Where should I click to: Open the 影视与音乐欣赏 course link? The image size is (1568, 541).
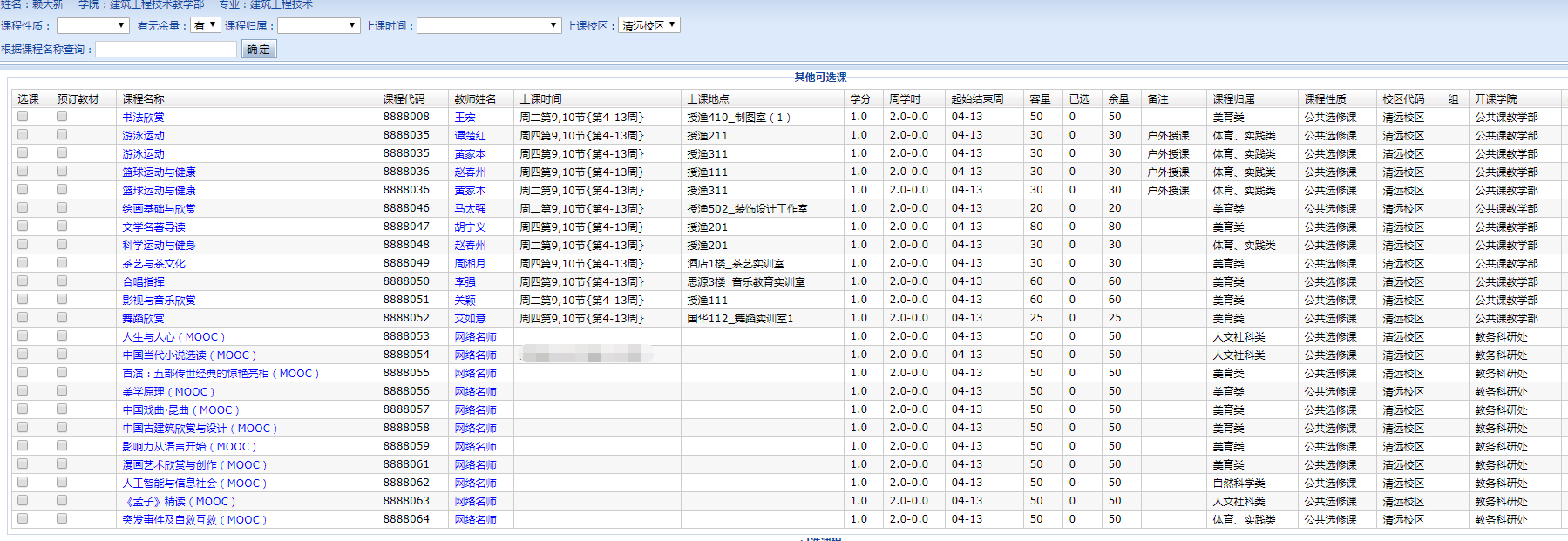click(x=159, y=301)
